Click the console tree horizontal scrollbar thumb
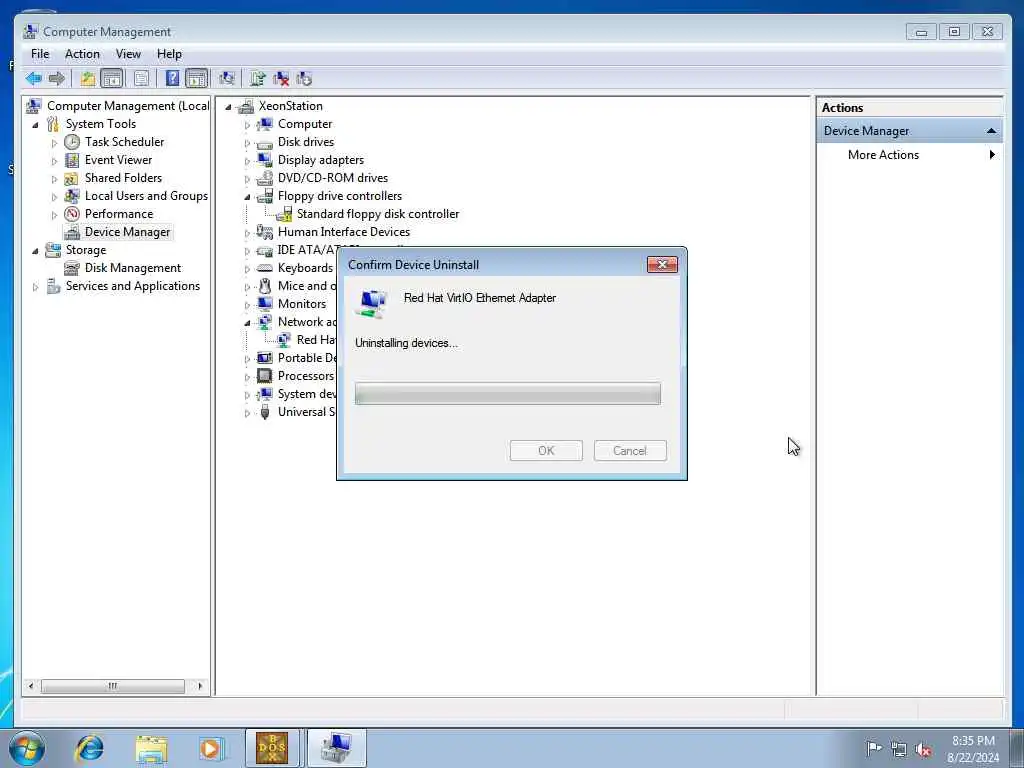The height and width of the screenshot is (768, 1024). point(112,686)
